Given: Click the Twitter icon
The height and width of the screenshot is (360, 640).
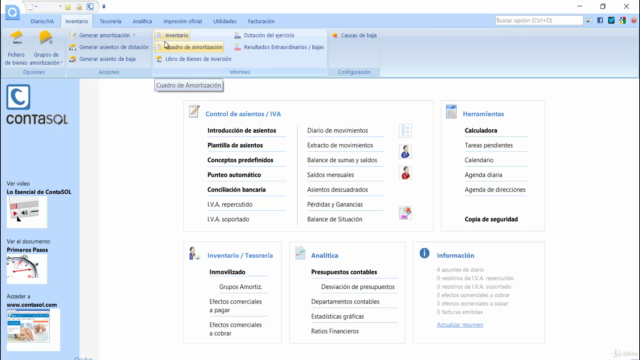Looking at the screenshot, I should (x=611, y=20).
